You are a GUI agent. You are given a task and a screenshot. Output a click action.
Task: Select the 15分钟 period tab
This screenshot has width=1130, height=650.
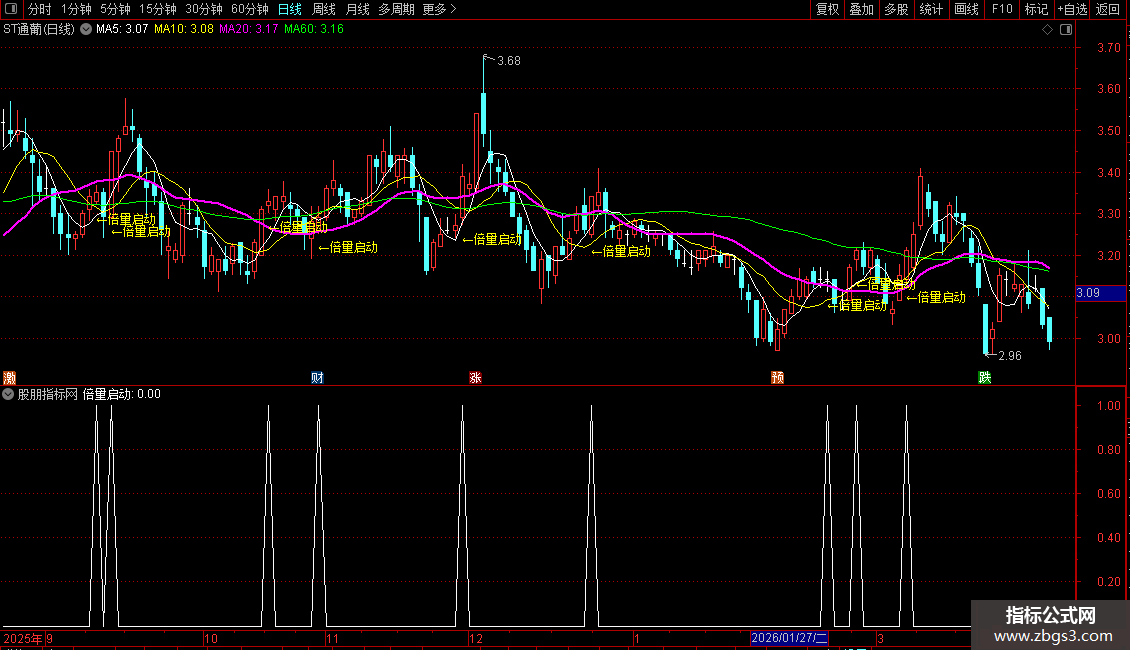click(x=158, y=9)
